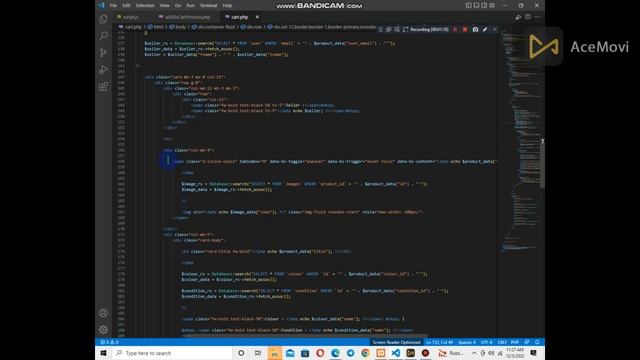The height and width of the screenshot is (360, 640).
Task: Click the div.container-fluid breadcrumb
Action: [x=216, y=27]
